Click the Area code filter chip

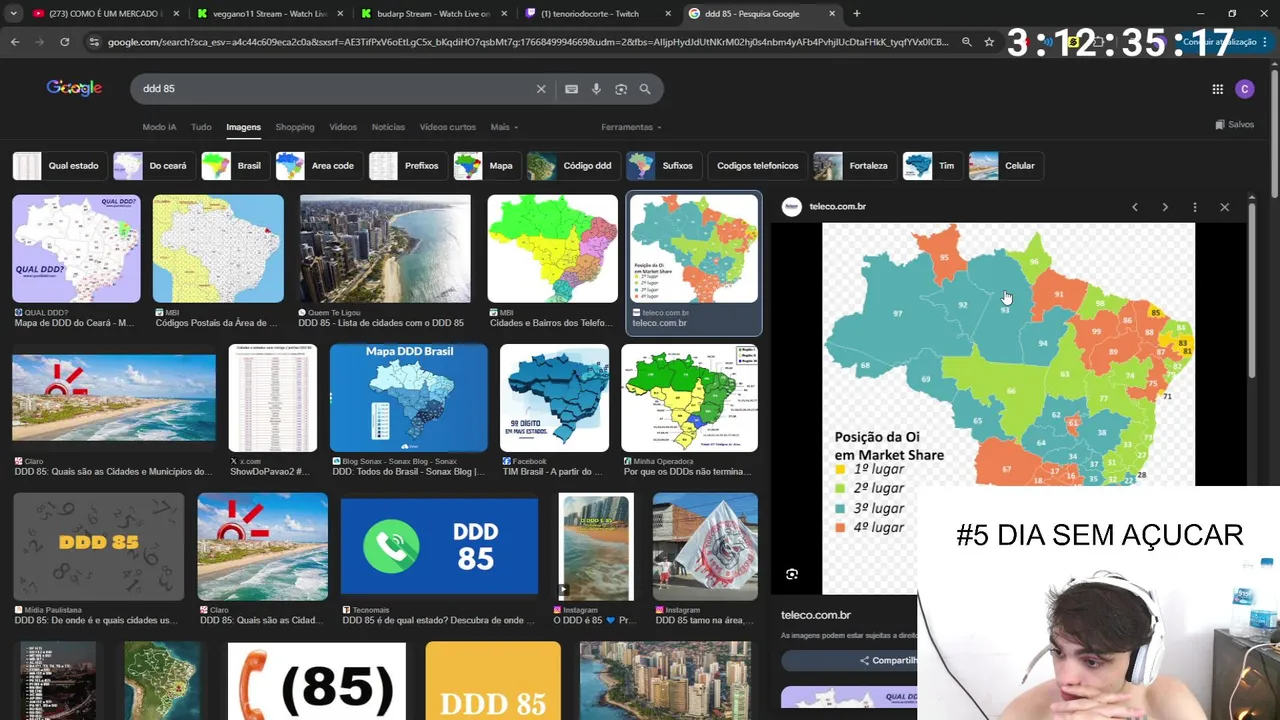pyautogui.click(x=317, y=166)
